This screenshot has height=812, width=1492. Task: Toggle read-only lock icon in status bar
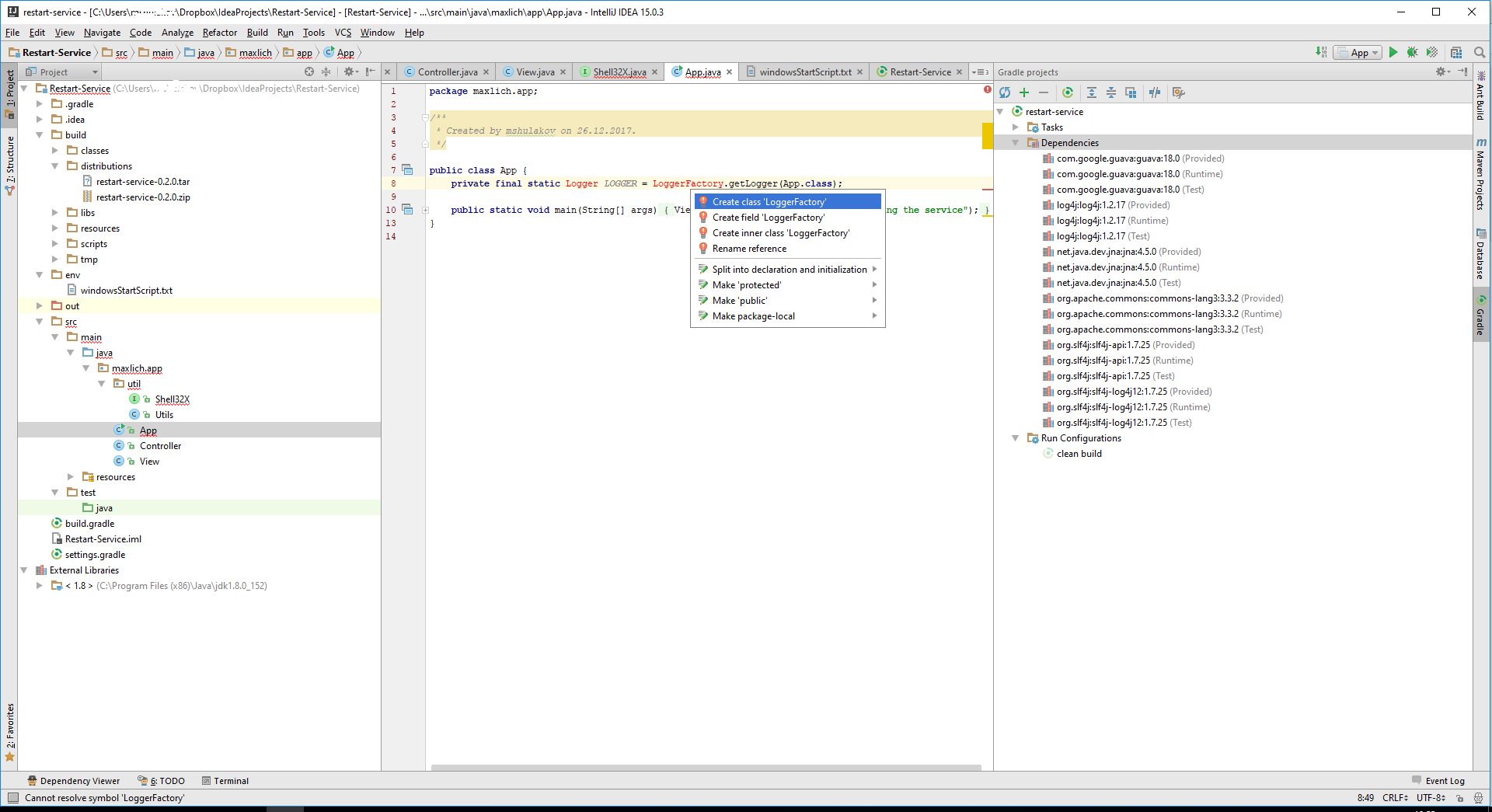pyautogui.click(x=1459, y=798)
